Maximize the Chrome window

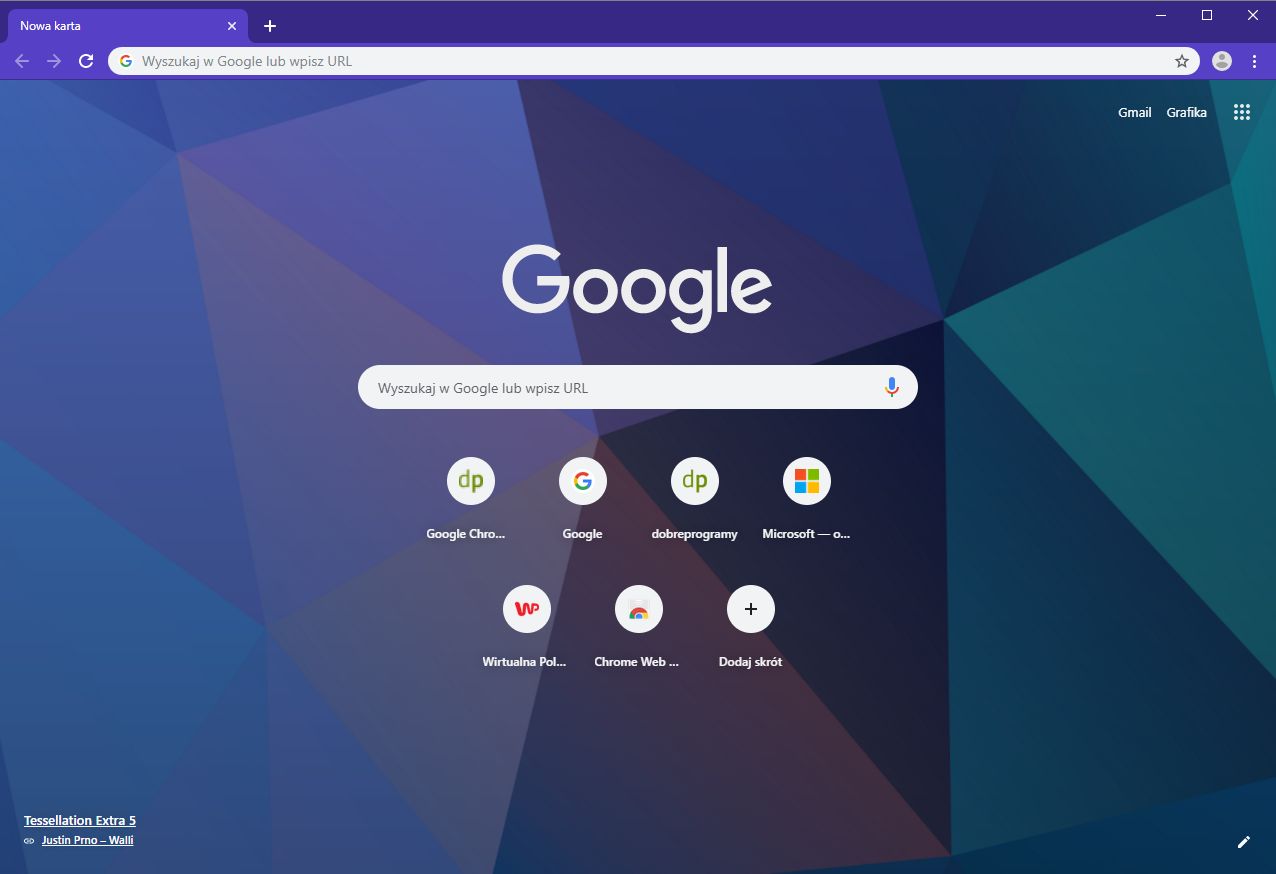[1207, 15]
